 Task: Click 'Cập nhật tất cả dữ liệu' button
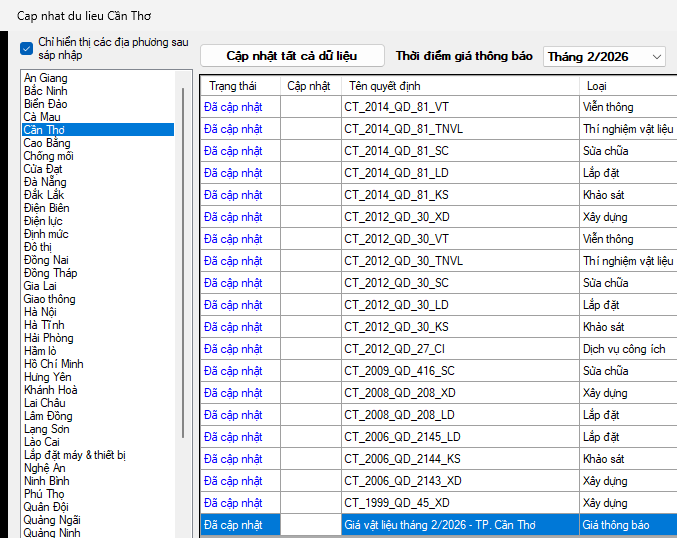291,56
